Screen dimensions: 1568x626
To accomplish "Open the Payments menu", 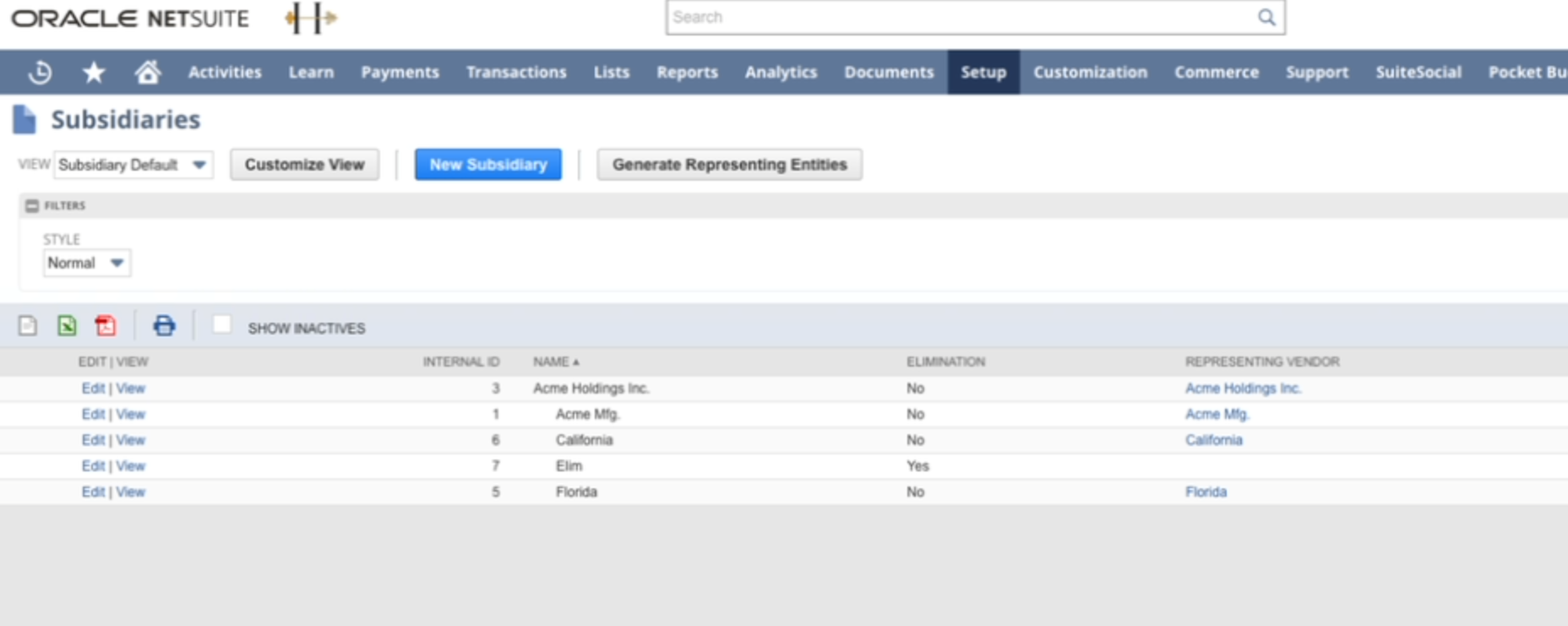I will click(400, 73).
